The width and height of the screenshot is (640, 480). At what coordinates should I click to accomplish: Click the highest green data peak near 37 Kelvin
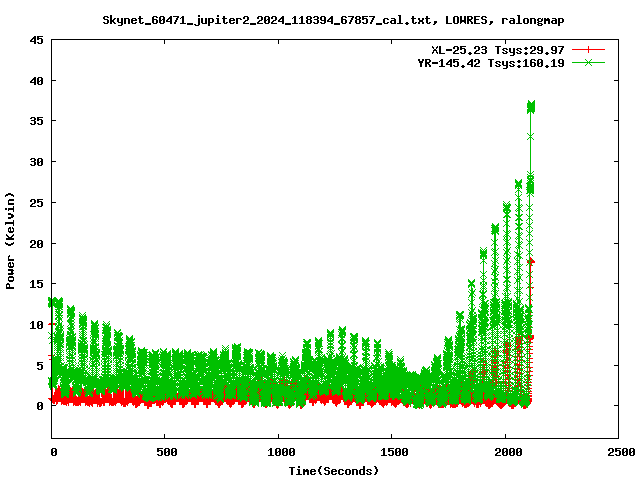pyautogui.click(x=531, y=107)
